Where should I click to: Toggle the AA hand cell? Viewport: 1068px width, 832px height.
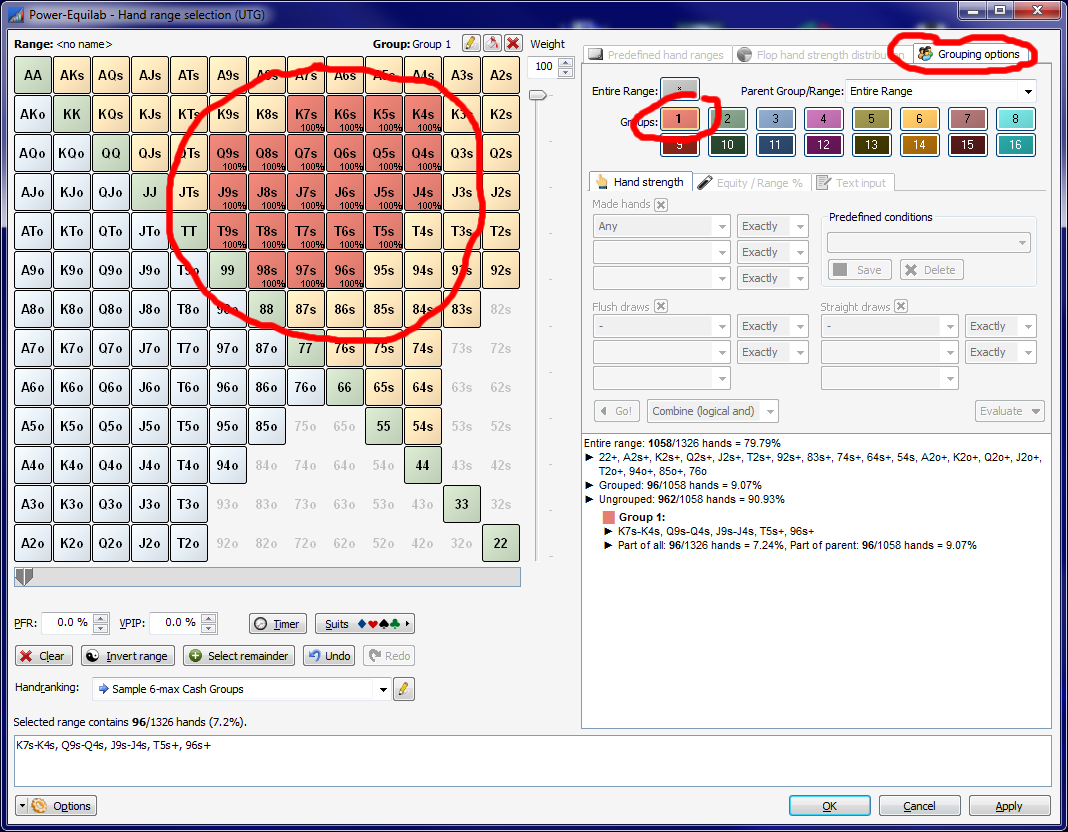click(x=33, y=75)
